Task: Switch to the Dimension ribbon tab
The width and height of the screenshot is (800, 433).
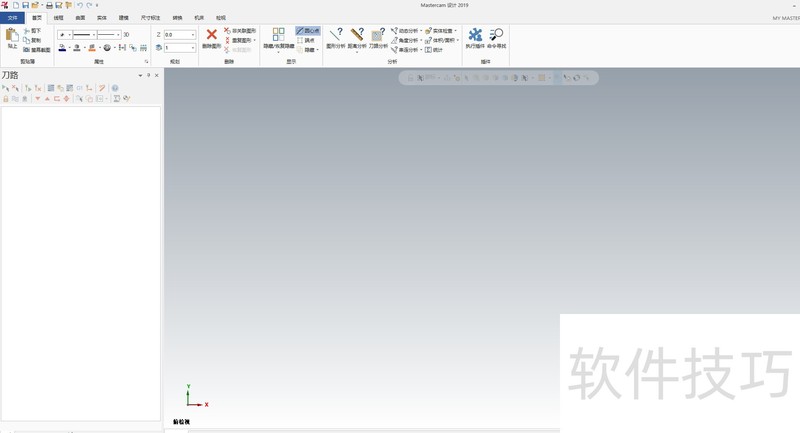Action: 150,18
